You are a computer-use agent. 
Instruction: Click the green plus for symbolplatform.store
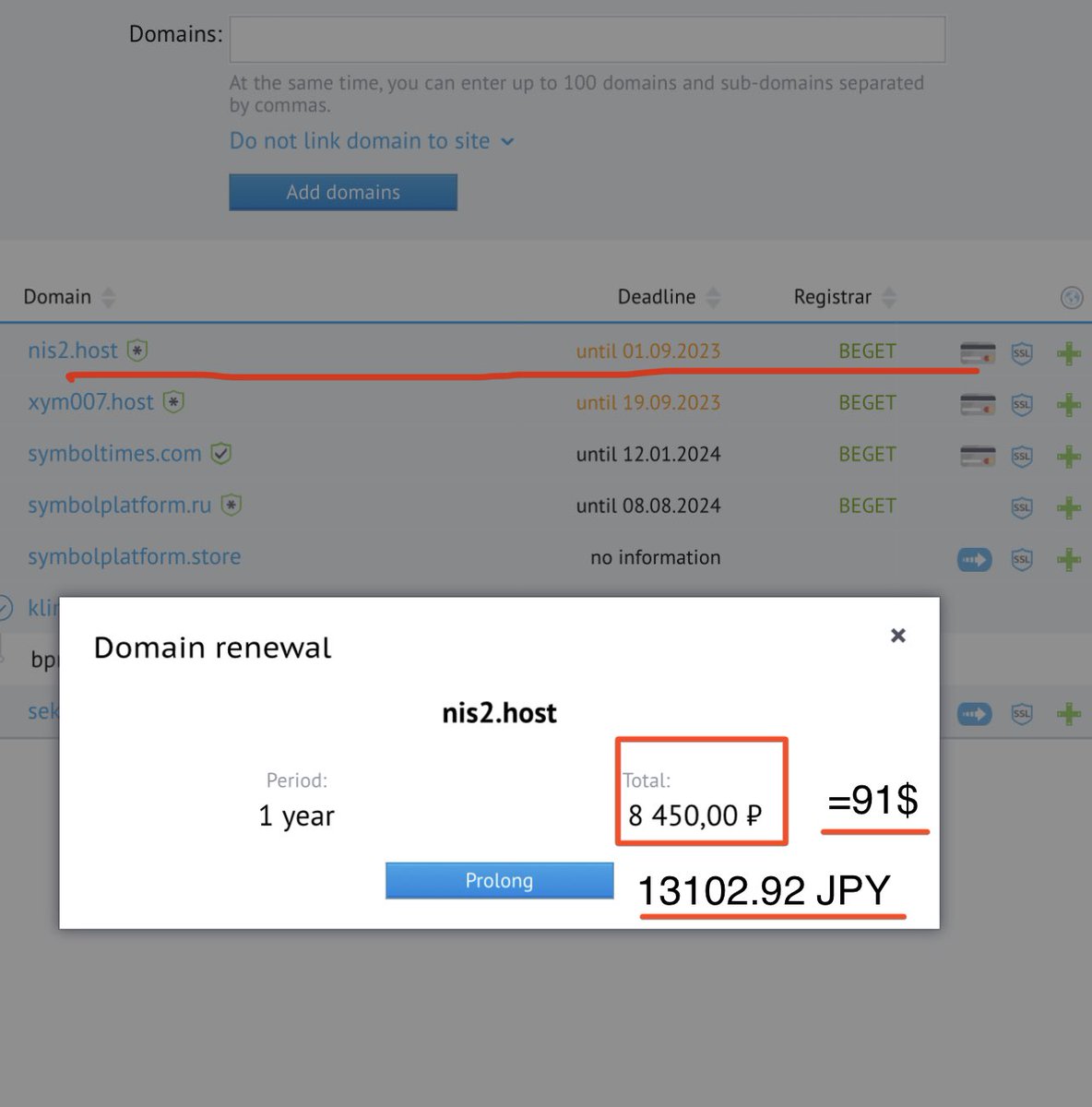(1069, 559)
